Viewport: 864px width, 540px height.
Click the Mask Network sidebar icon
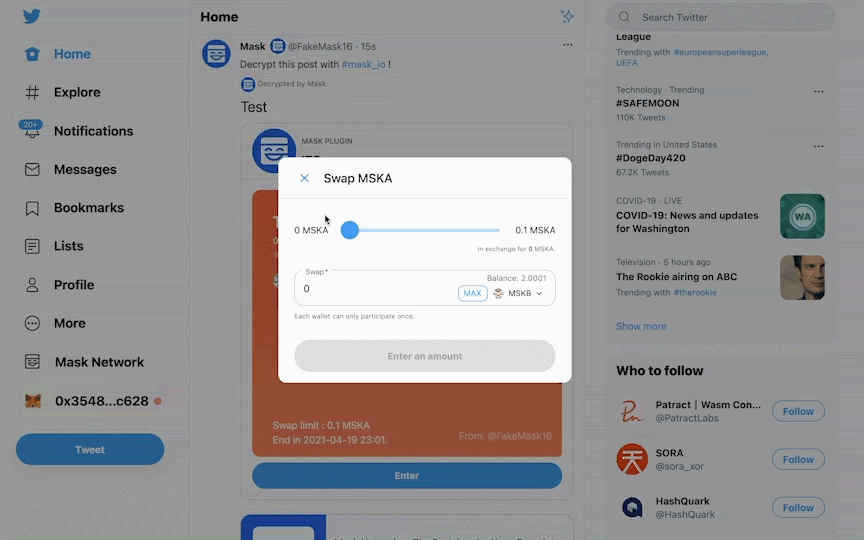pos(32,361)
